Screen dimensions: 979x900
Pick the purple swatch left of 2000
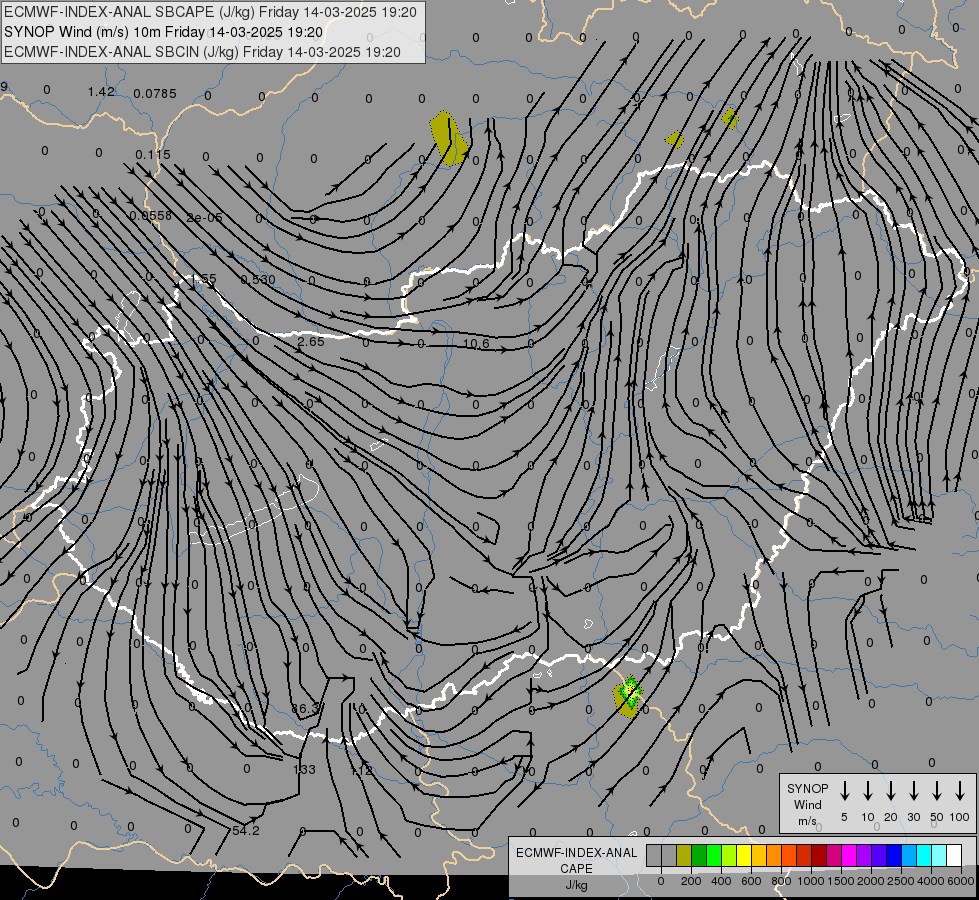(x=863, y=855)
